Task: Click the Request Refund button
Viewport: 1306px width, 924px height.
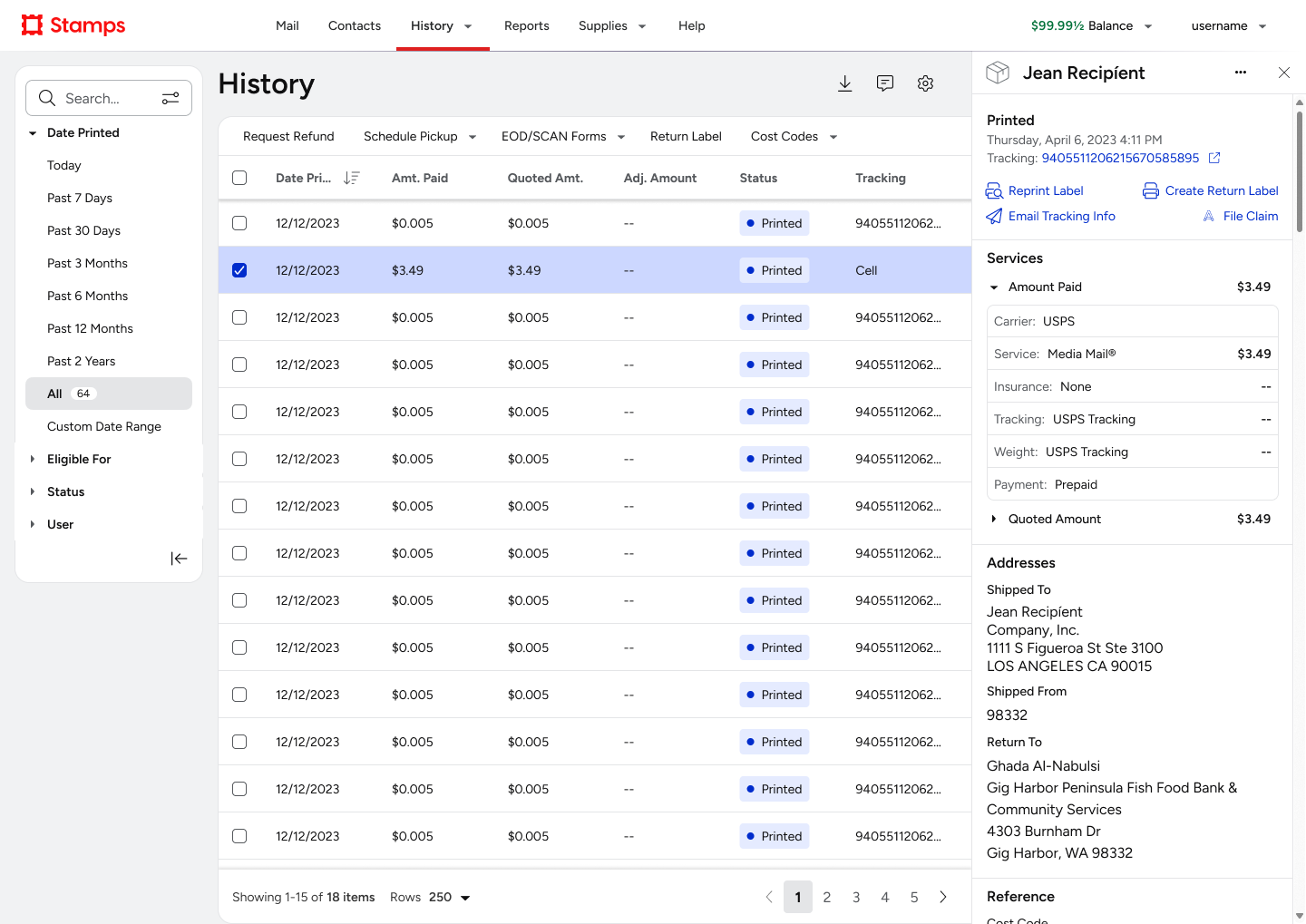Action: pos(288,137)
